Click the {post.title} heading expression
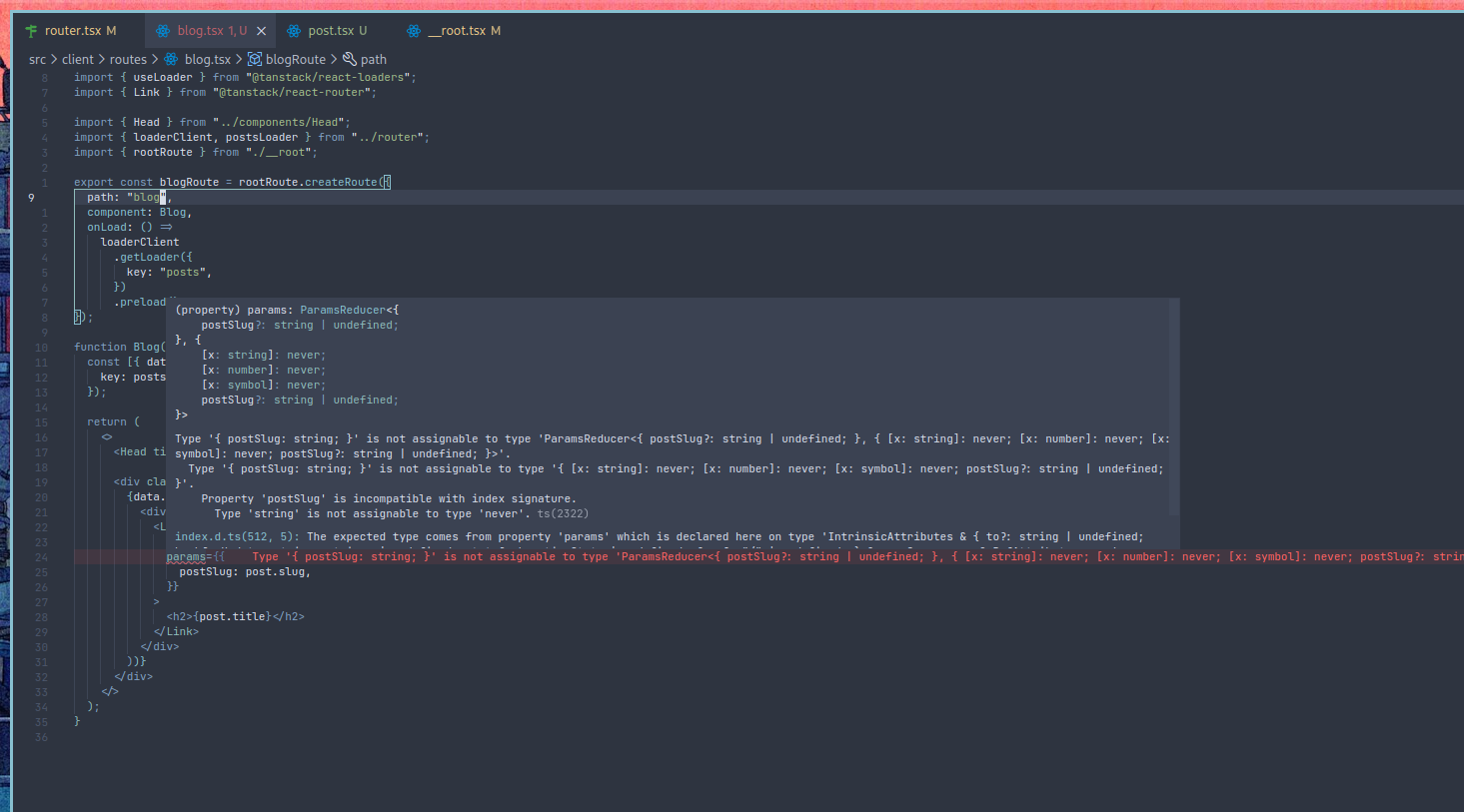Viewport: 1464px width, 812px height. tap(232, 617)
